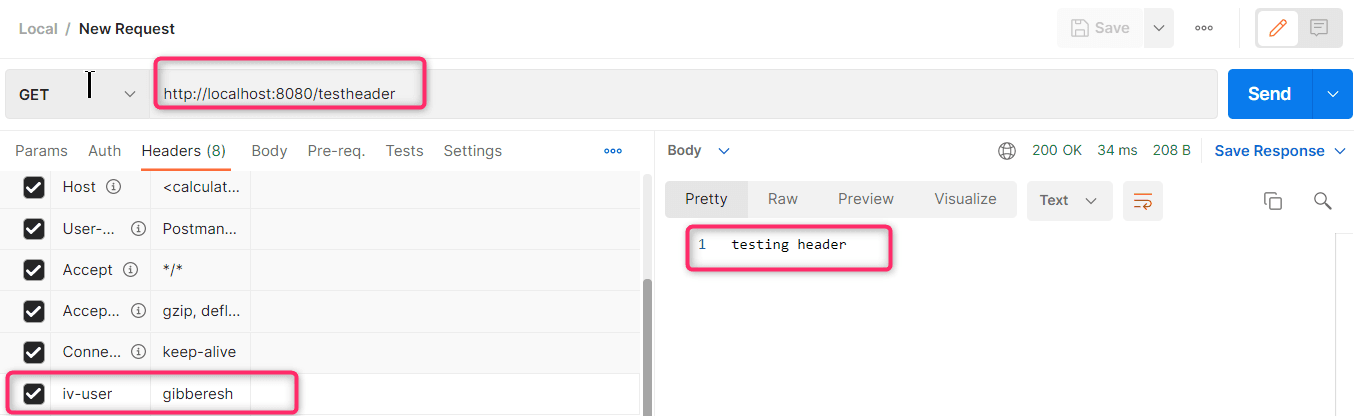Screen dimensions: 1354x416
Task: Click the '<calculat...' Host value cell
Action: (x=200, y=187)
